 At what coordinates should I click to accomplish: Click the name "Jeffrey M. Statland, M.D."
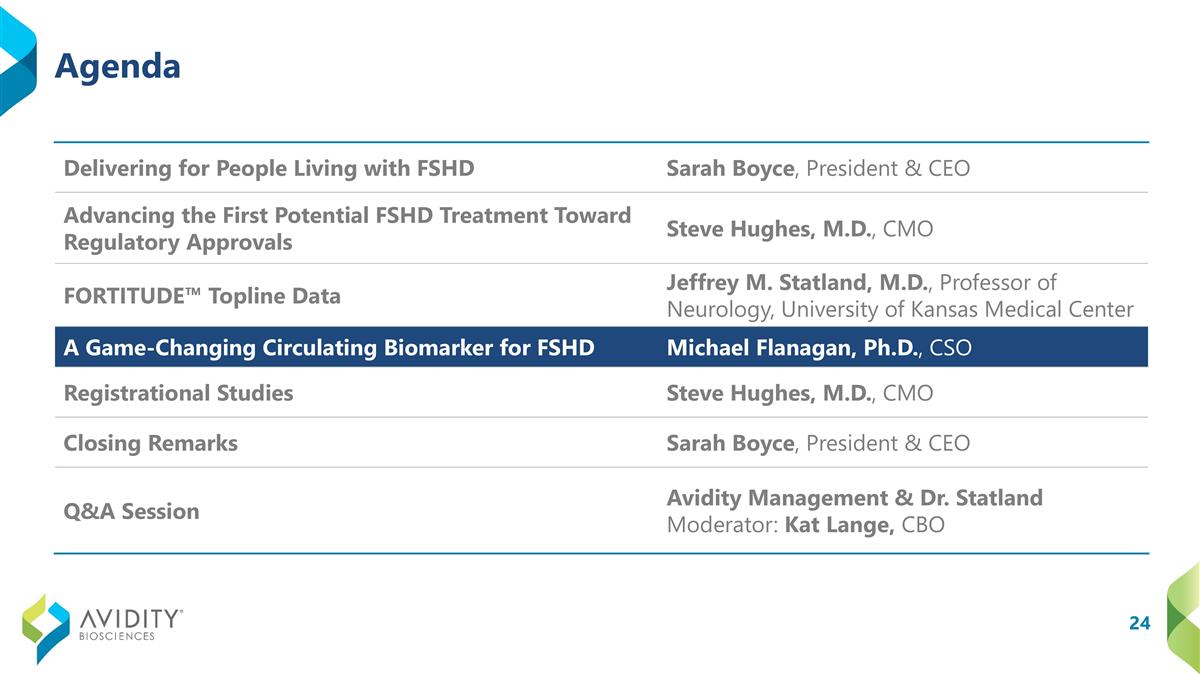click(795, 283)
